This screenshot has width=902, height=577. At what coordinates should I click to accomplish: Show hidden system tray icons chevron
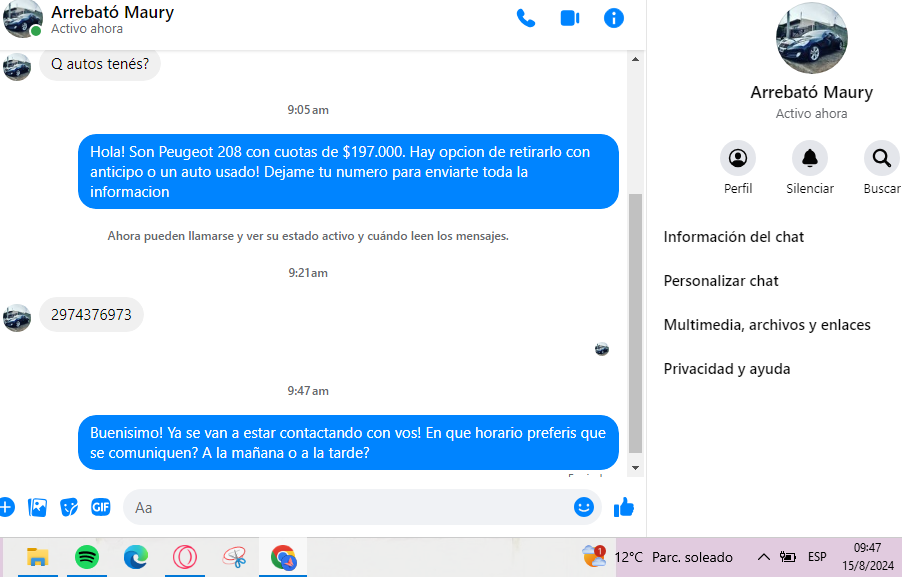pos(763,557)
